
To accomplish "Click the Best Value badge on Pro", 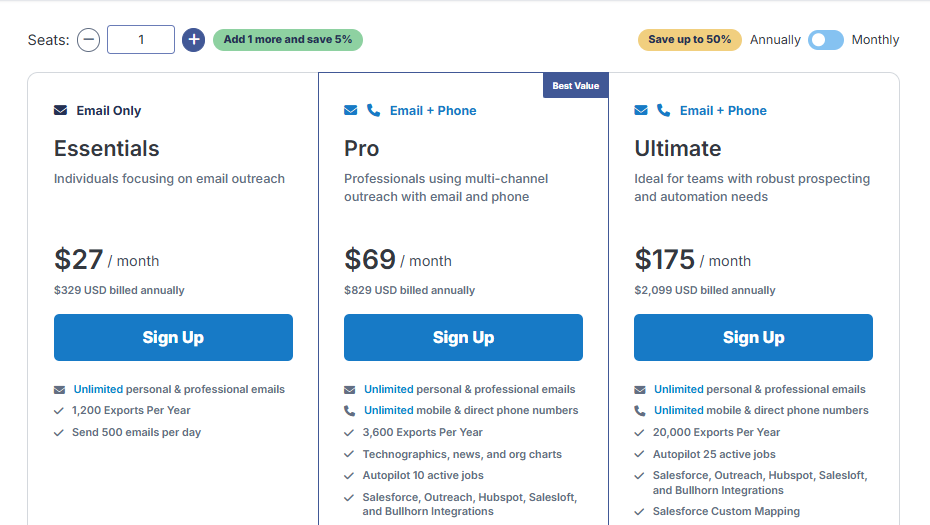I will coord(576,86).
